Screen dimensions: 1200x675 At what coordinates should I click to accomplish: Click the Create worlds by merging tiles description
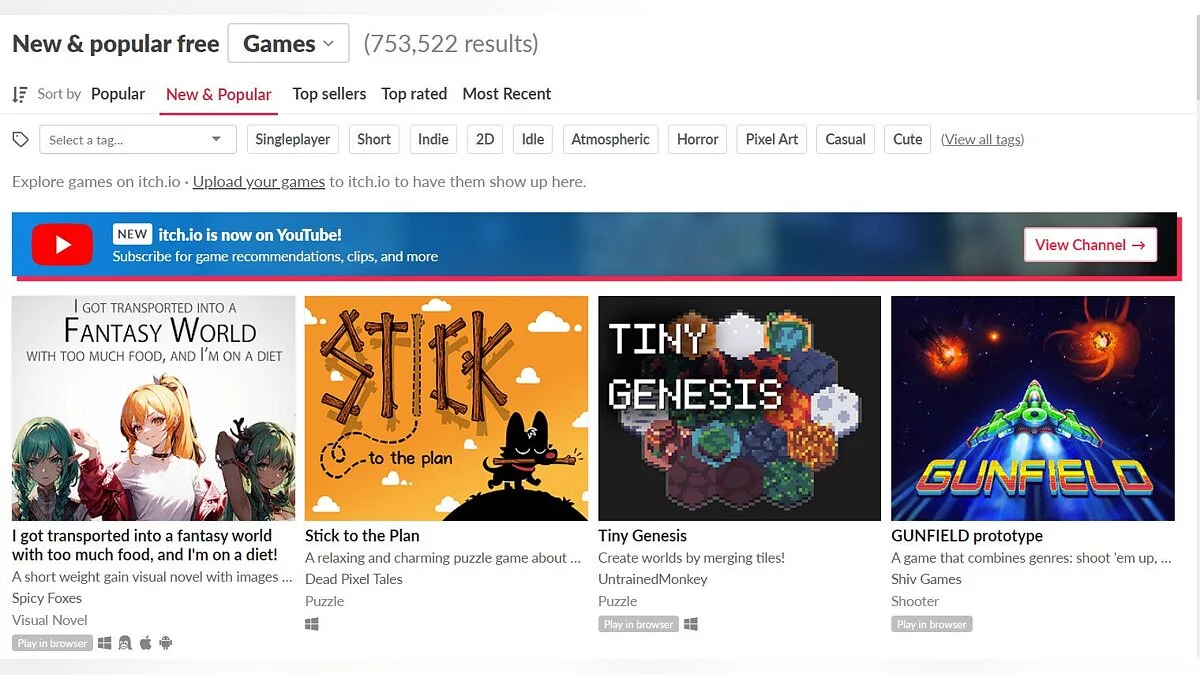[x=691, y=558]
